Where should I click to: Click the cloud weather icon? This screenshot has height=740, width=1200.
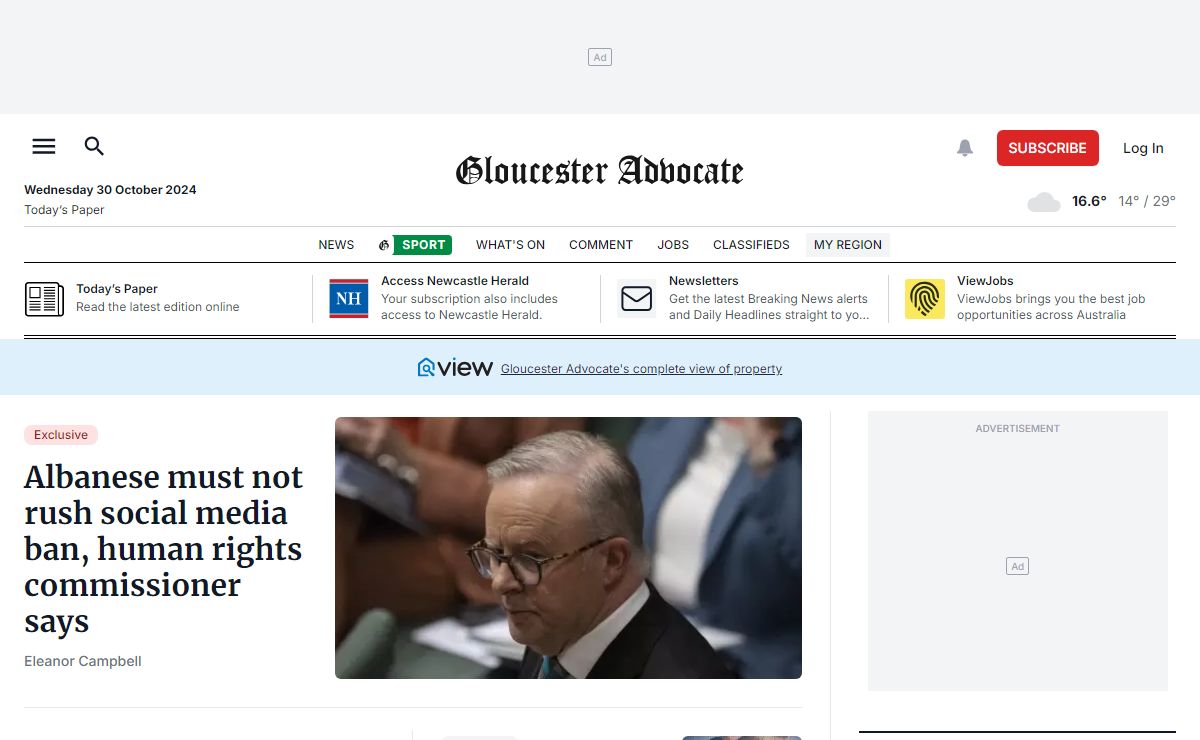(1044, 202)
